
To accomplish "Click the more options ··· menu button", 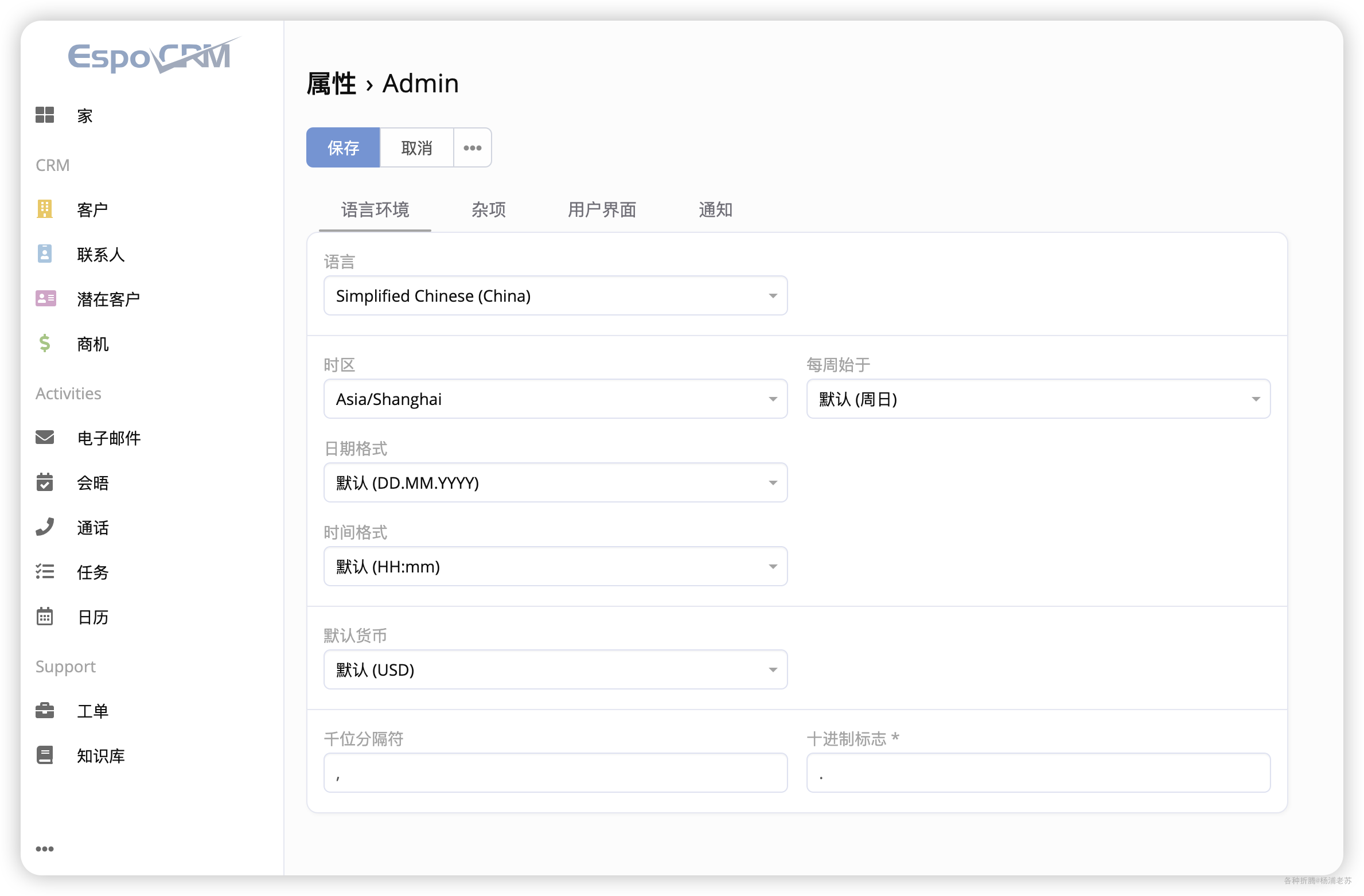I will pos(472,147).
